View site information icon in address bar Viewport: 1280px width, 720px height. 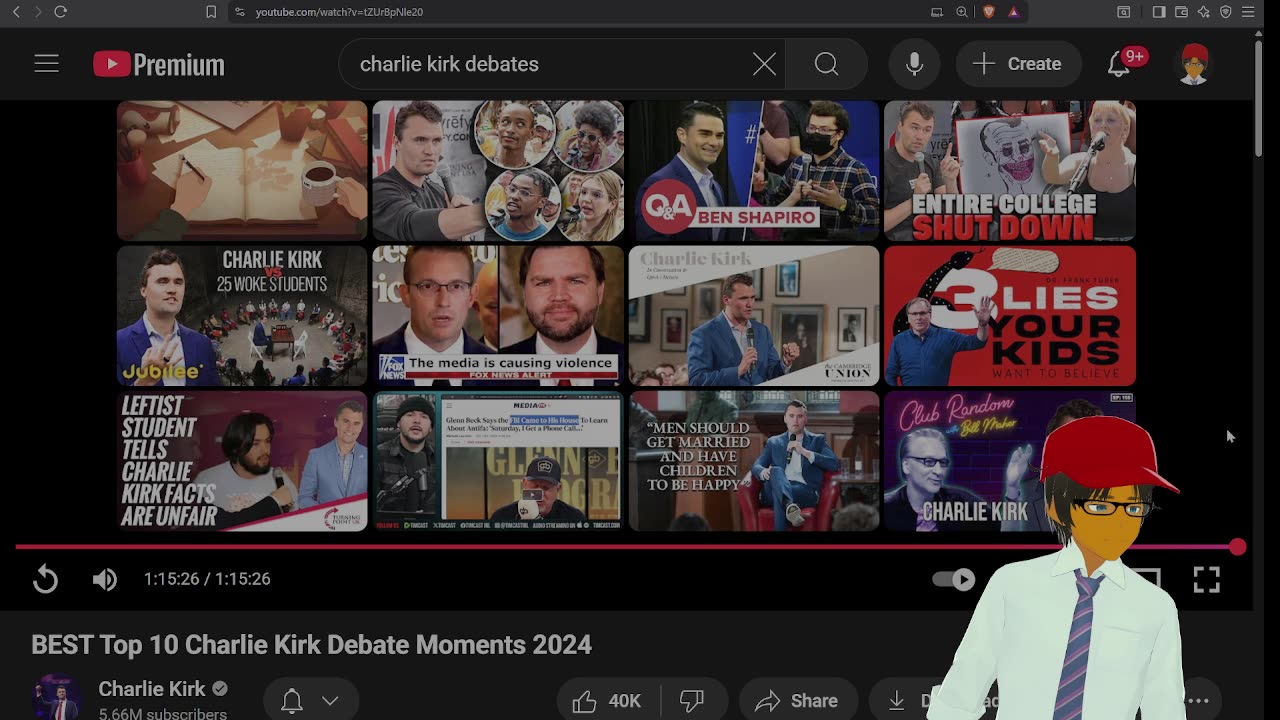click(239, 12)
